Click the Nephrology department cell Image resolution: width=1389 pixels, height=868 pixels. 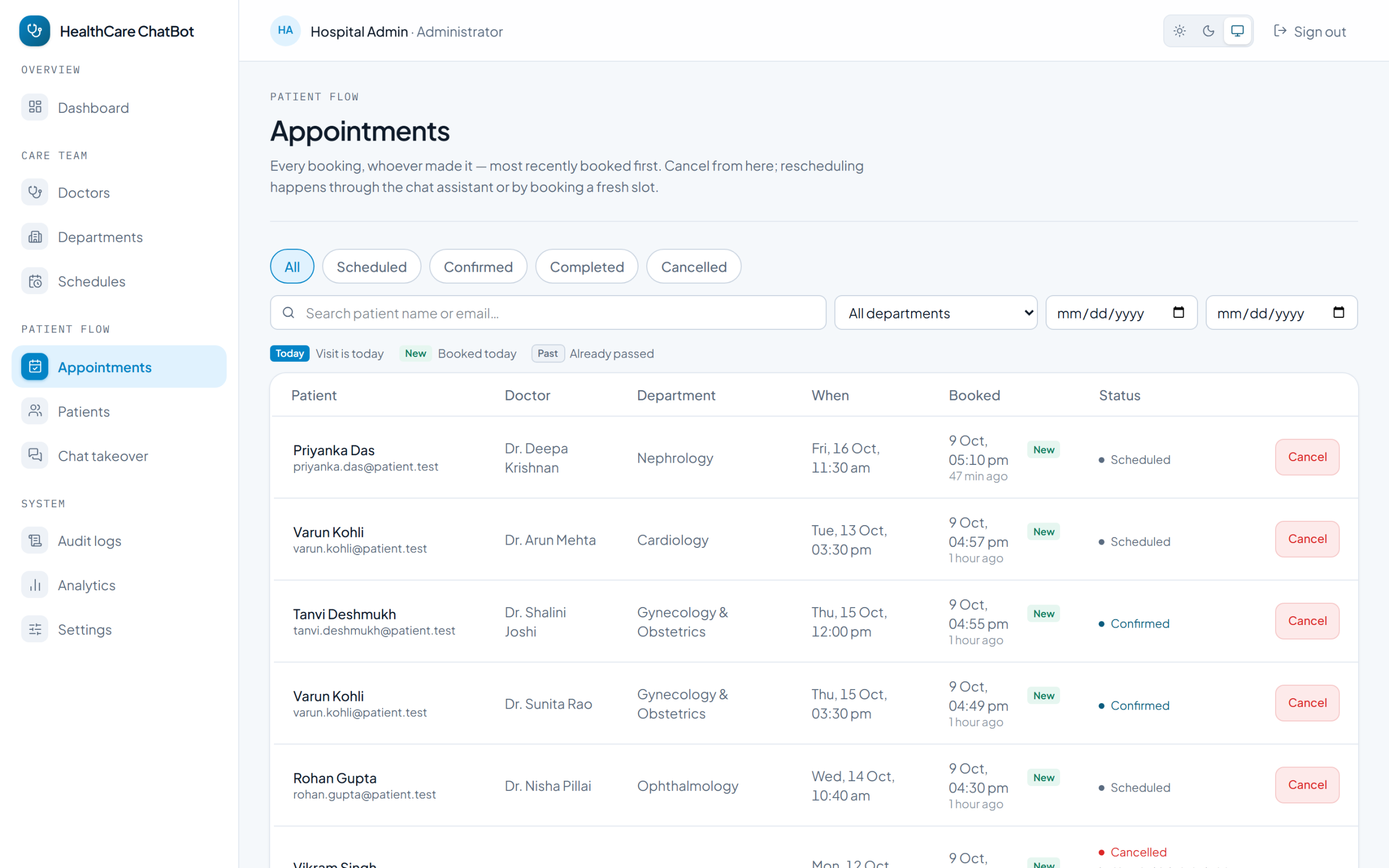point(675,458)
